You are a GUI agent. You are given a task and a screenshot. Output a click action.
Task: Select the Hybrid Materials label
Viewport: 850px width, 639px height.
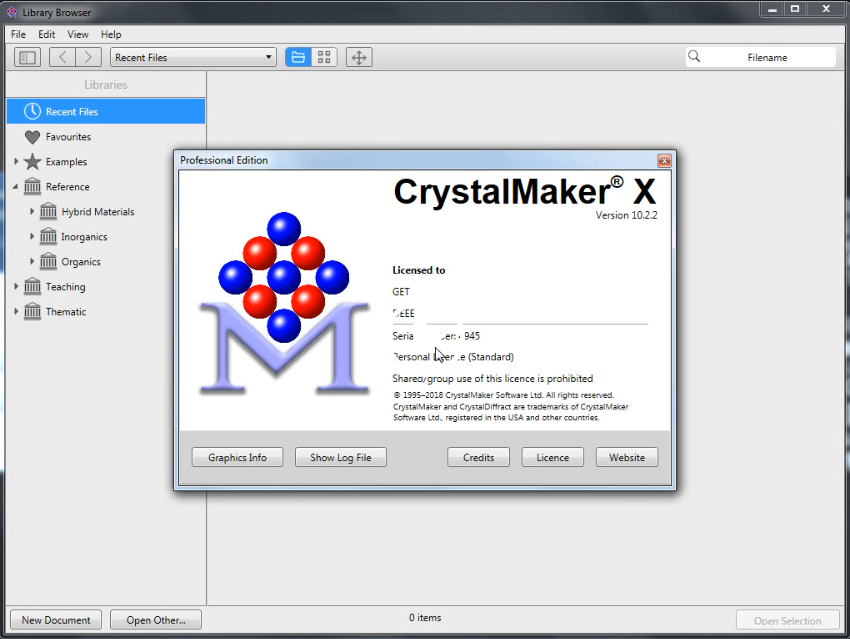click(98, 211)
